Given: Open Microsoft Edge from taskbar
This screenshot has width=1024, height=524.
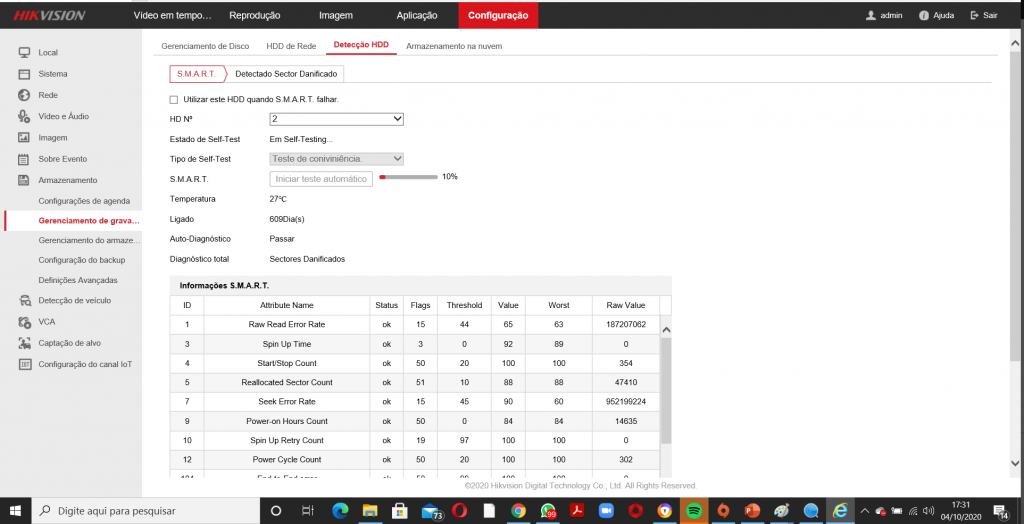Looking at the screenshot, I should point(340,510).
